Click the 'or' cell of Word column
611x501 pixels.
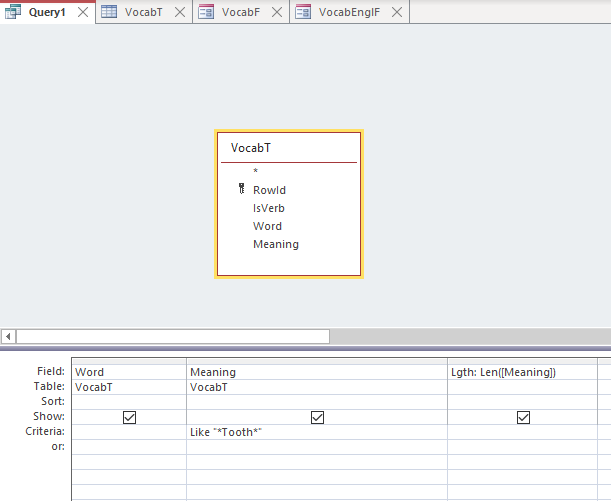[x=129, y=447]
